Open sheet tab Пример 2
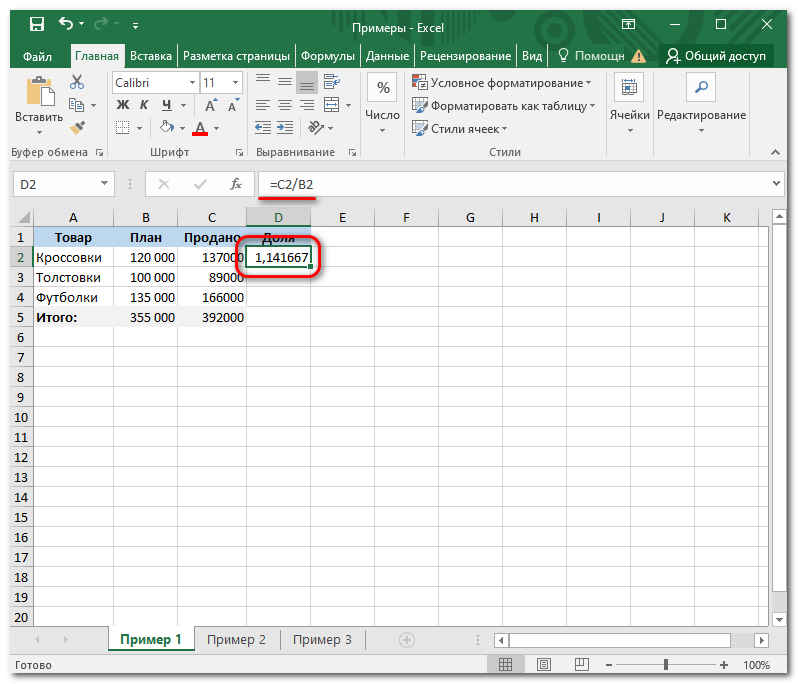This screenshot has width=798, height=684. tap(236, 640)
